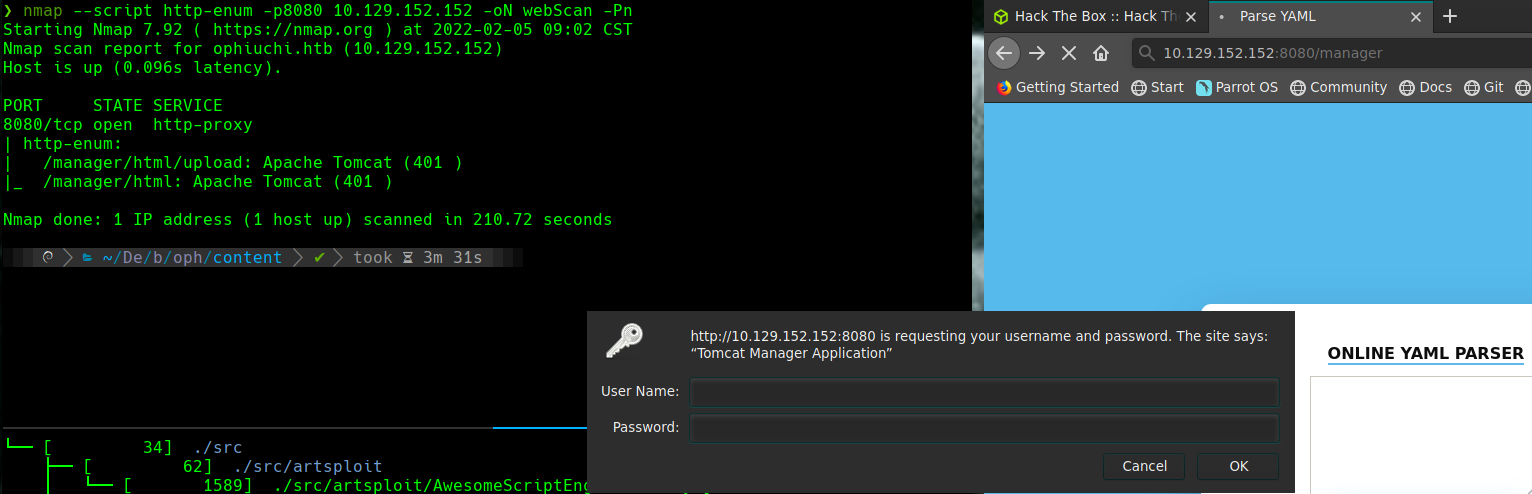The height and width of the screenshot is (494, 1532).
Task: Click the User Name field in the auth dialog
Action: [x=984, y=391]
